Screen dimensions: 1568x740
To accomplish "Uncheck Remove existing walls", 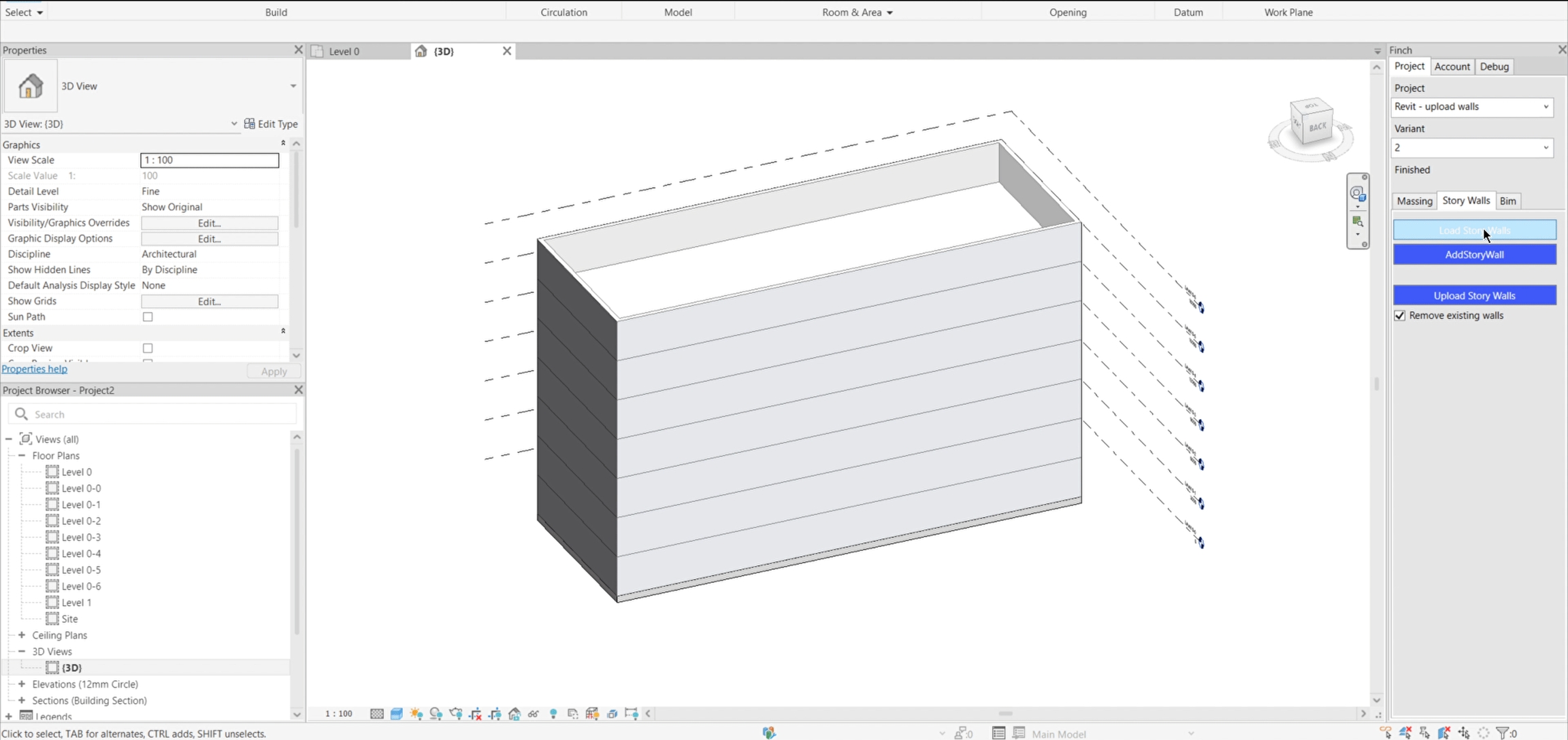I will (1400, 316).
